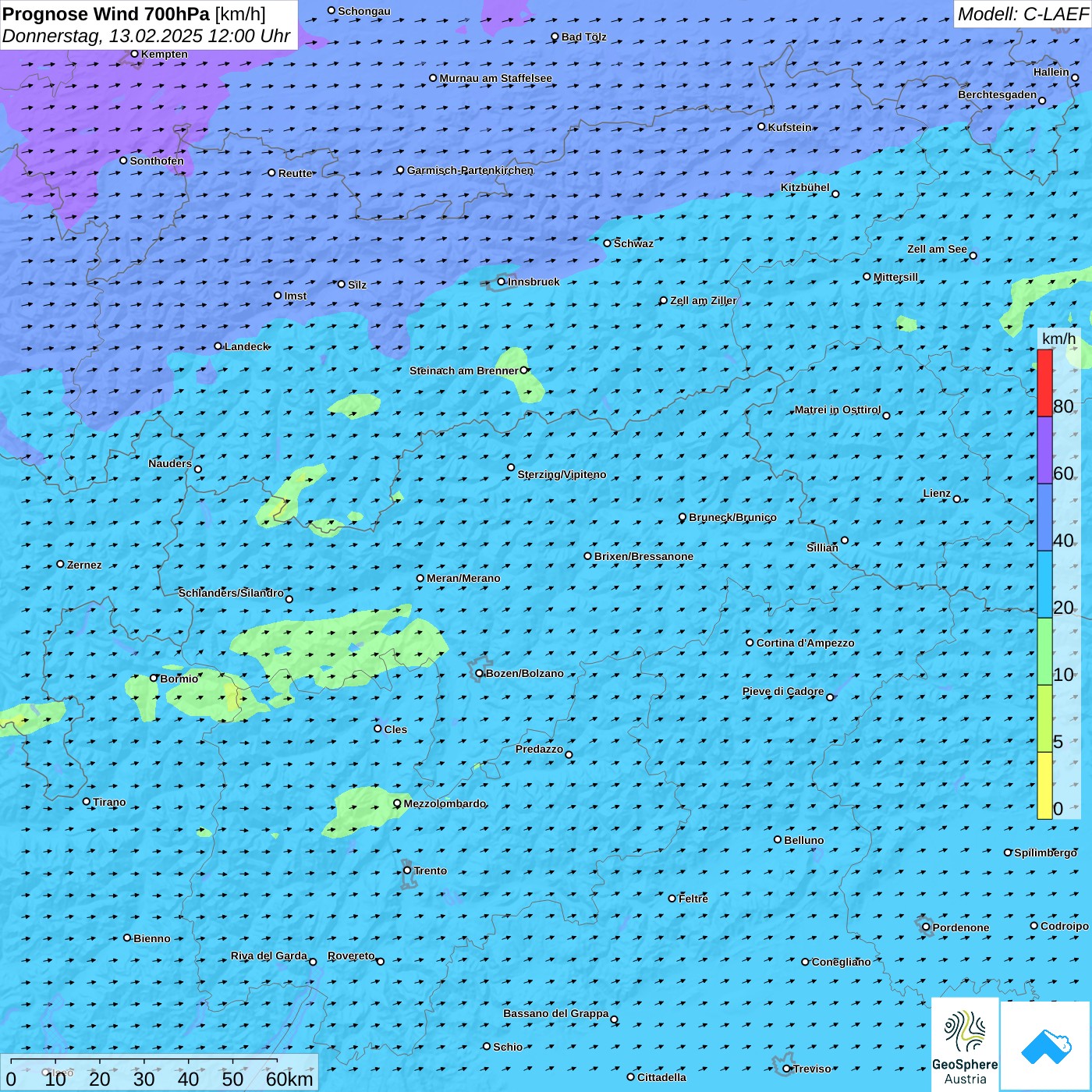Screen dimensions: 1092x1092
Task: Click the Belluno location marker
Action: pos(778,839)
